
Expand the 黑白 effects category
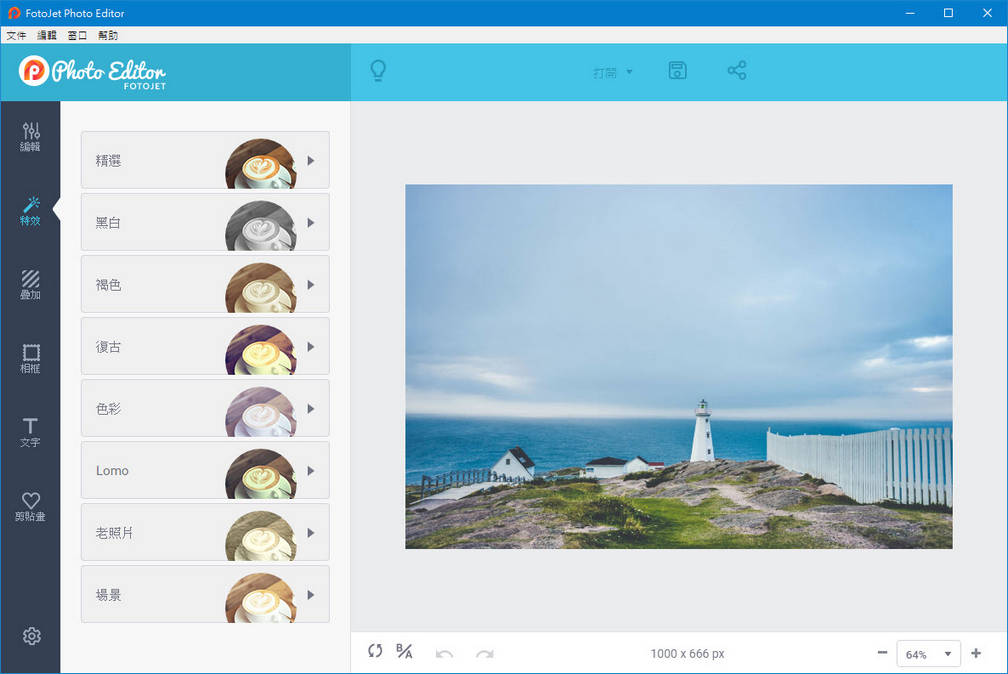205,222
